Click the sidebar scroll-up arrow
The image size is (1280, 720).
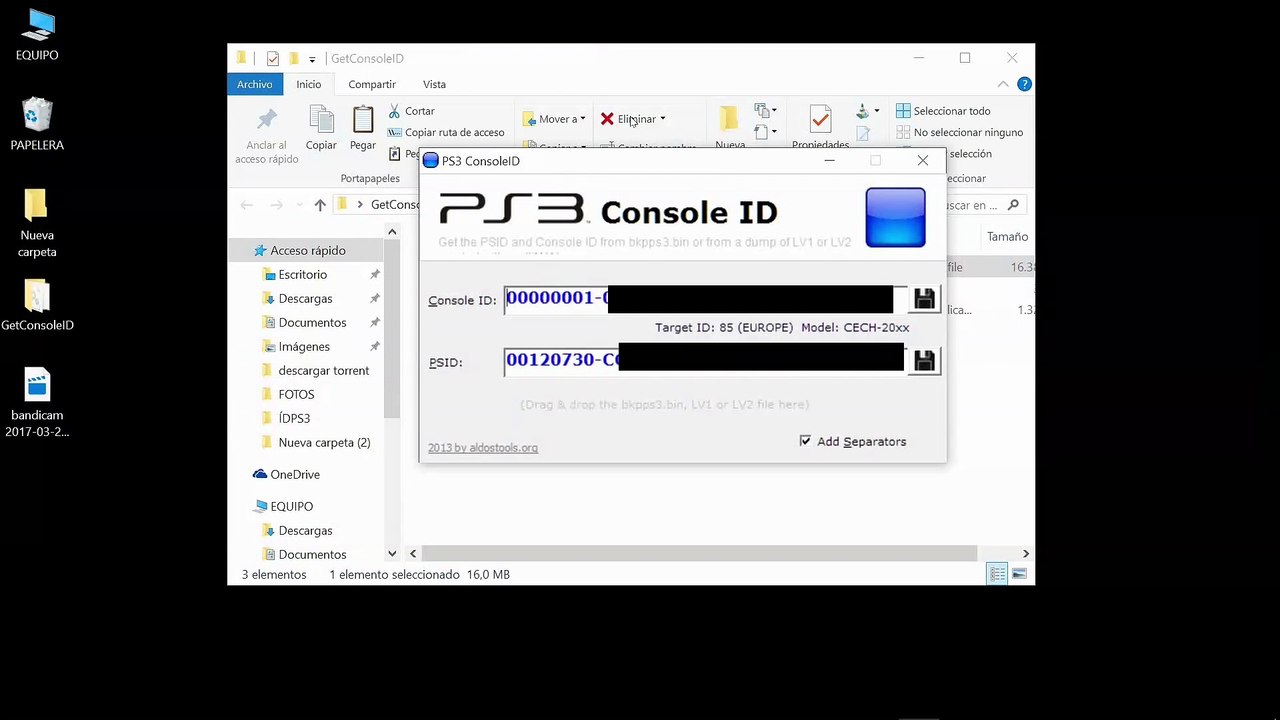click(392, 232)
